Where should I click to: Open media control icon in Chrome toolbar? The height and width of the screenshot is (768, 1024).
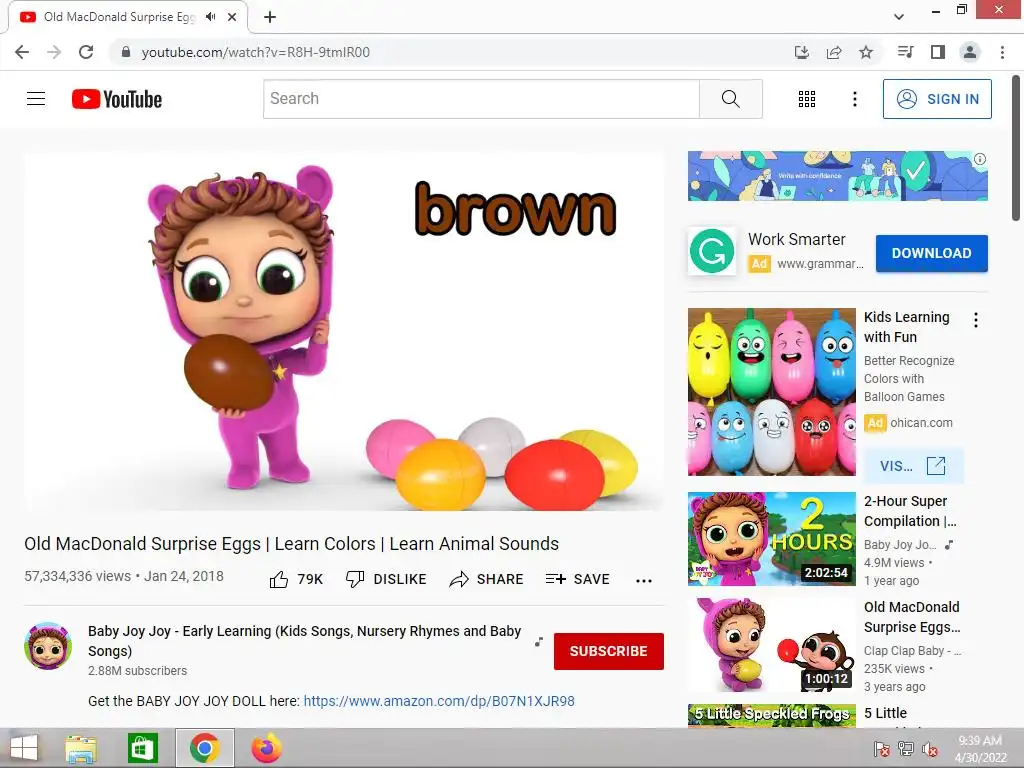pyautogui.click(x=905, y=52)
